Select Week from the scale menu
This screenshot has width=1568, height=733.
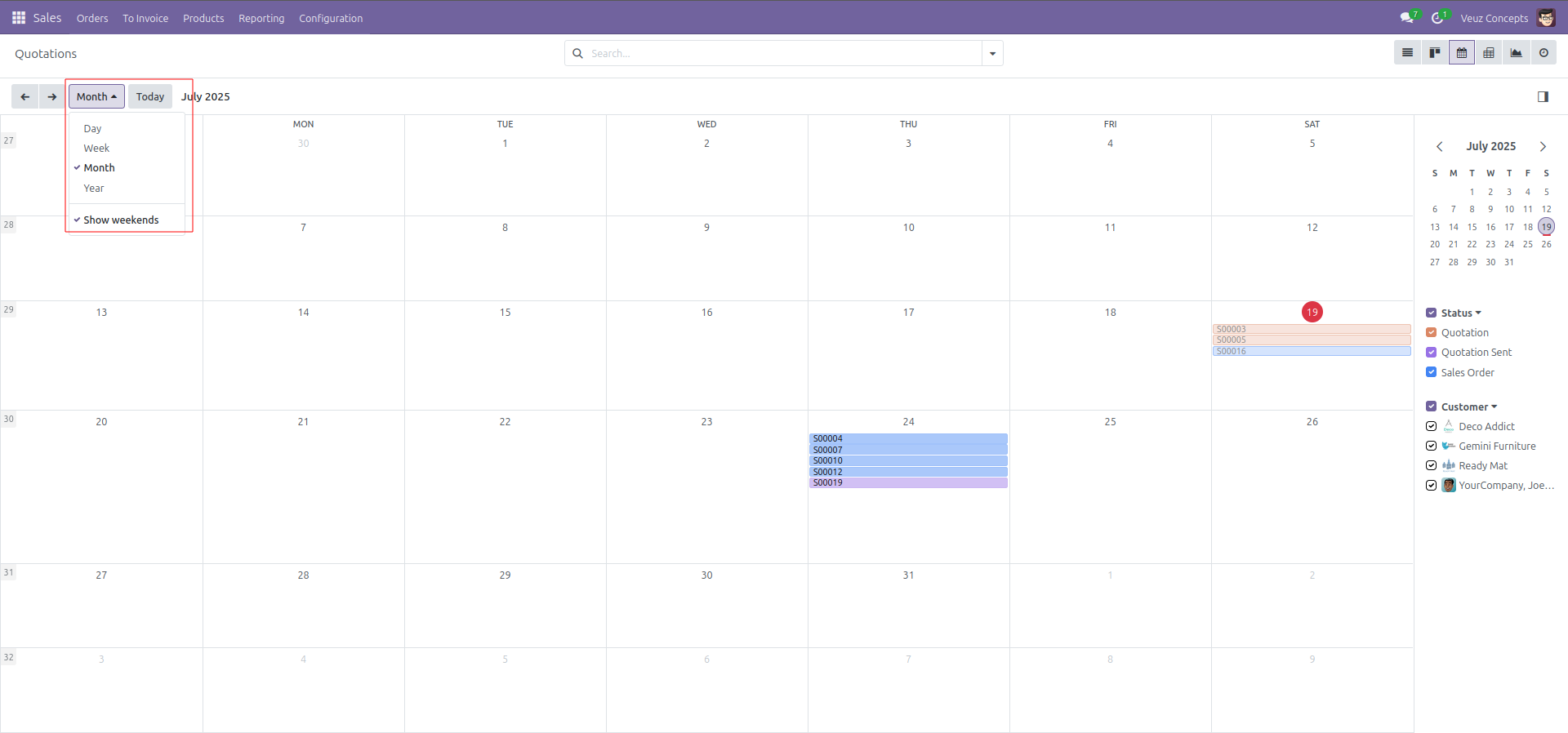tap(96, 149)
